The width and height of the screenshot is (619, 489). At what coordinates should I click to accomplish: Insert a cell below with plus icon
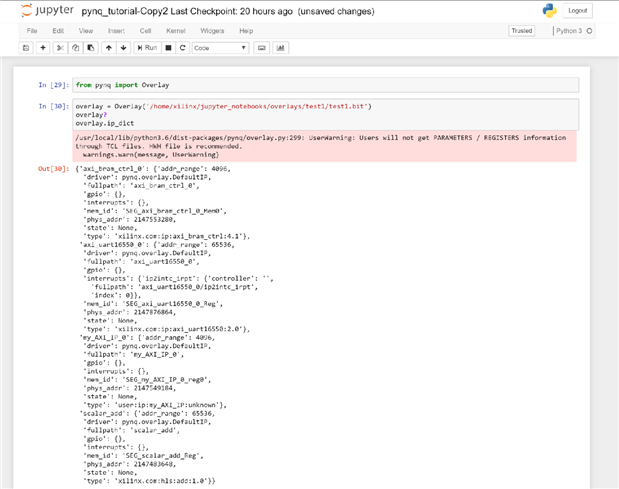pos(43,48)
